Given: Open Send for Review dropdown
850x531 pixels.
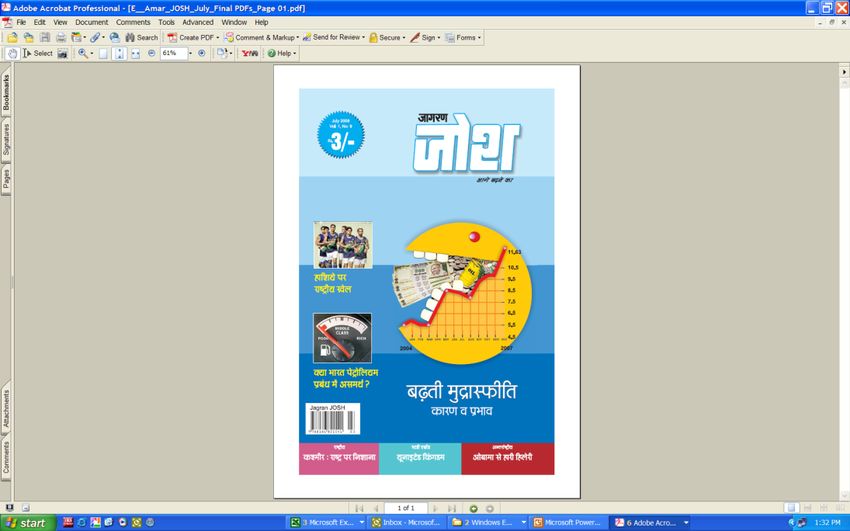Looking at the screenshot, I should click(333, 37).
